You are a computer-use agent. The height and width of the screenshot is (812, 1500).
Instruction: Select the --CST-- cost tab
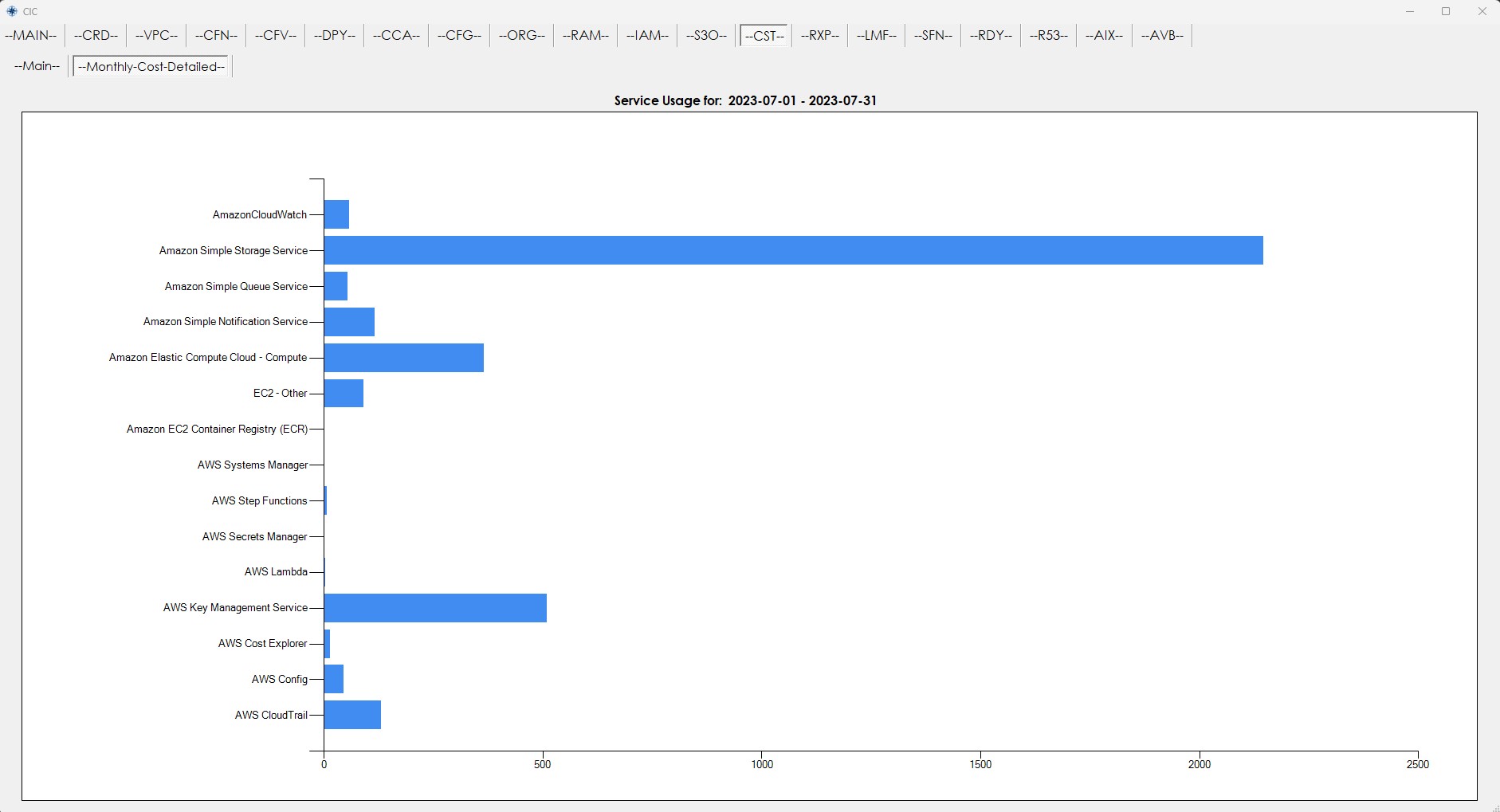(x=764, y=36)
